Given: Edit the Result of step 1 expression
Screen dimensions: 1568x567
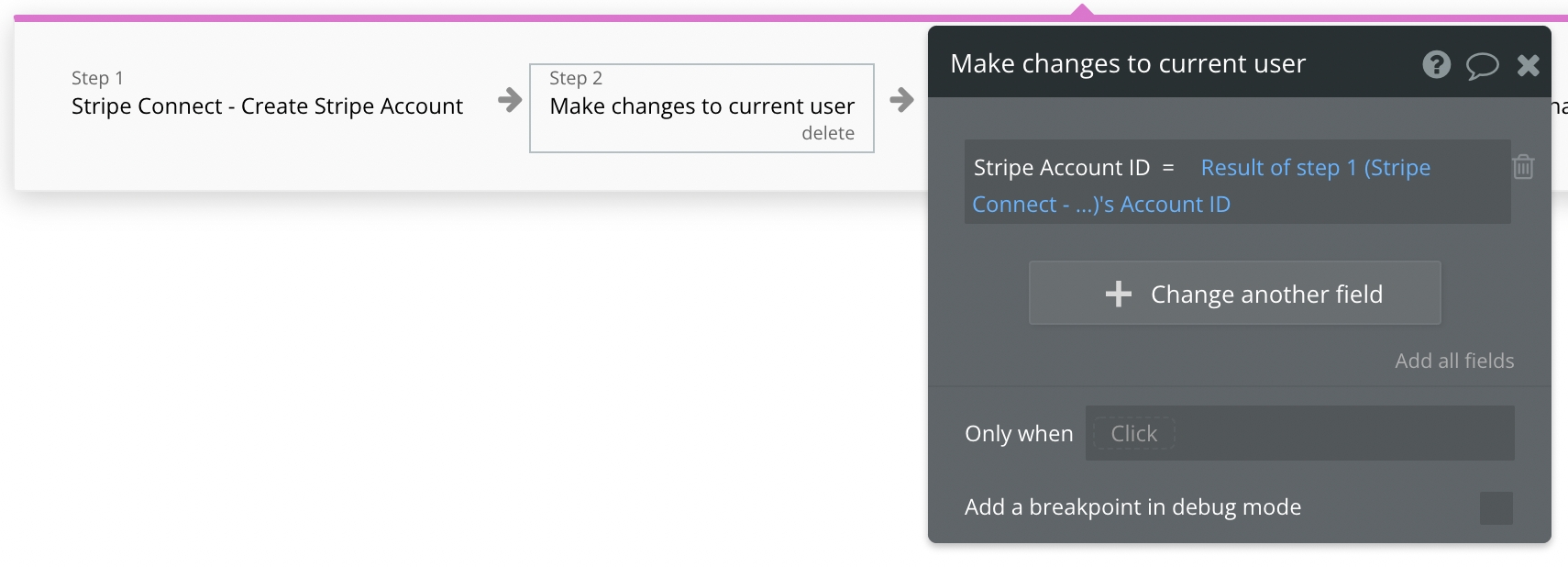Looking at the screenshot, I should pyautogui.click(x=1315, y=168).
